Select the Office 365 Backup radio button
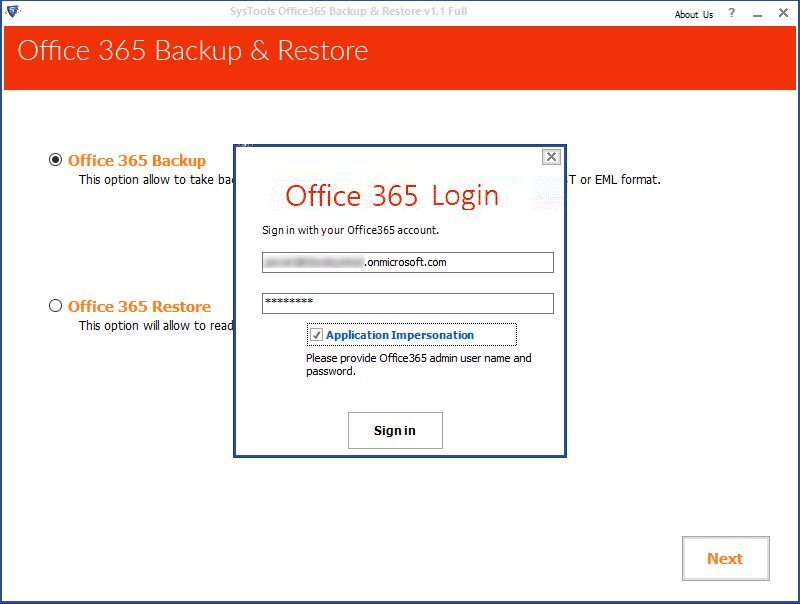This screenshot has height=604, width=800. pos(56,160)
